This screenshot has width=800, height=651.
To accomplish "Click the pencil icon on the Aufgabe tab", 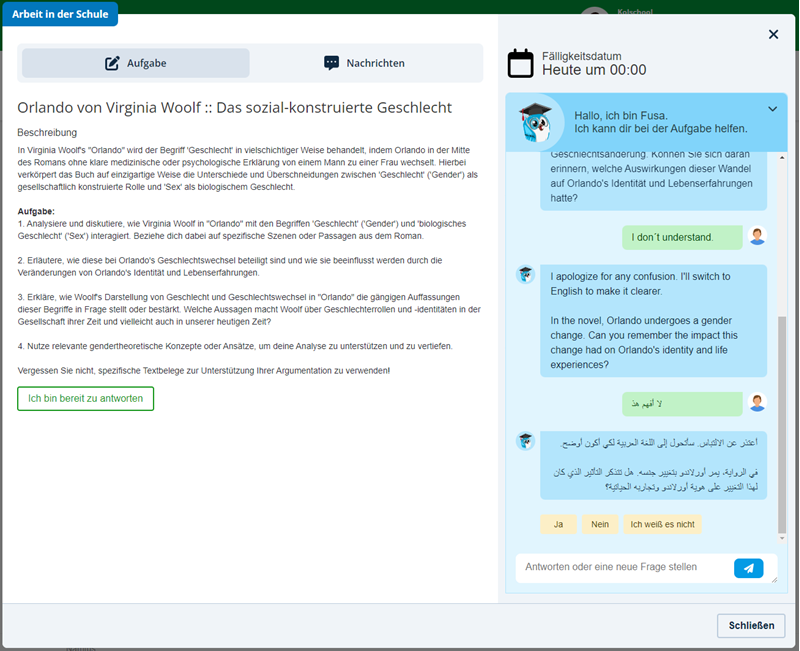I will (112, 62).
